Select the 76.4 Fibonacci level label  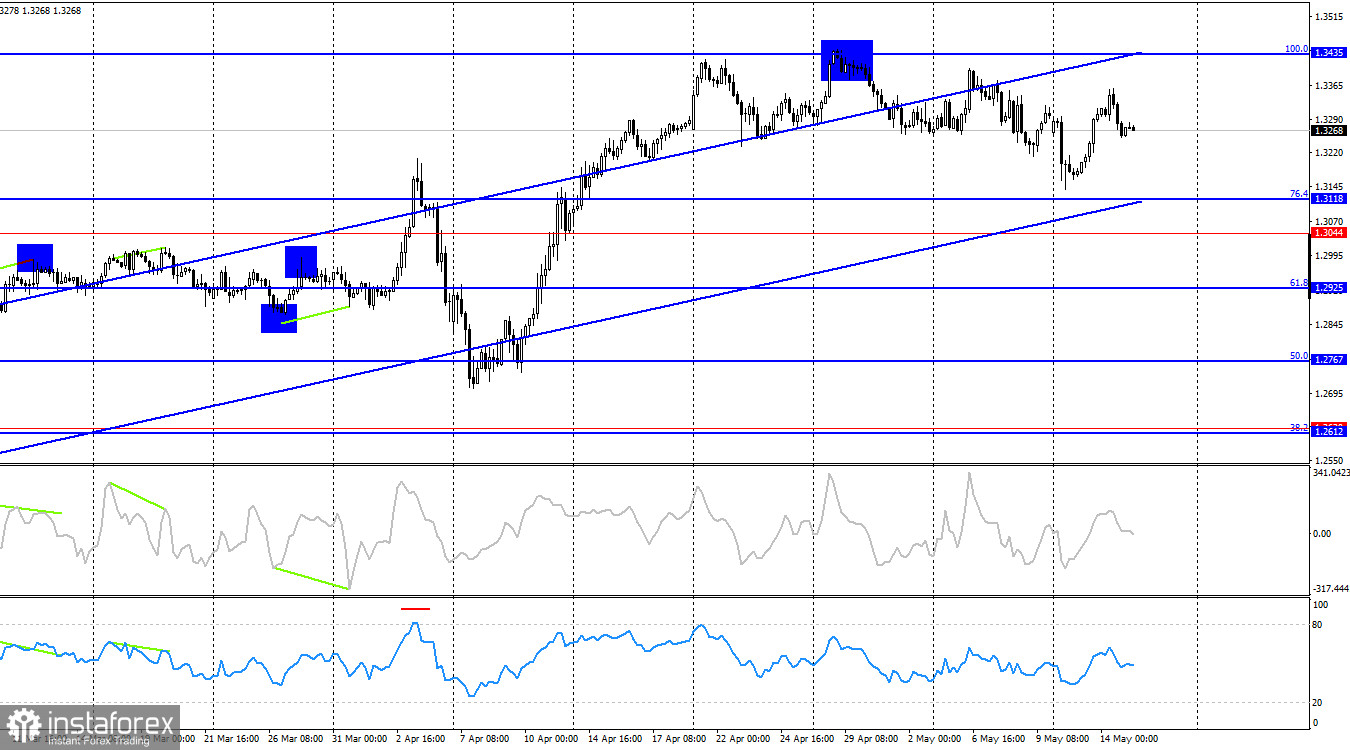[x=1299, y=194]
